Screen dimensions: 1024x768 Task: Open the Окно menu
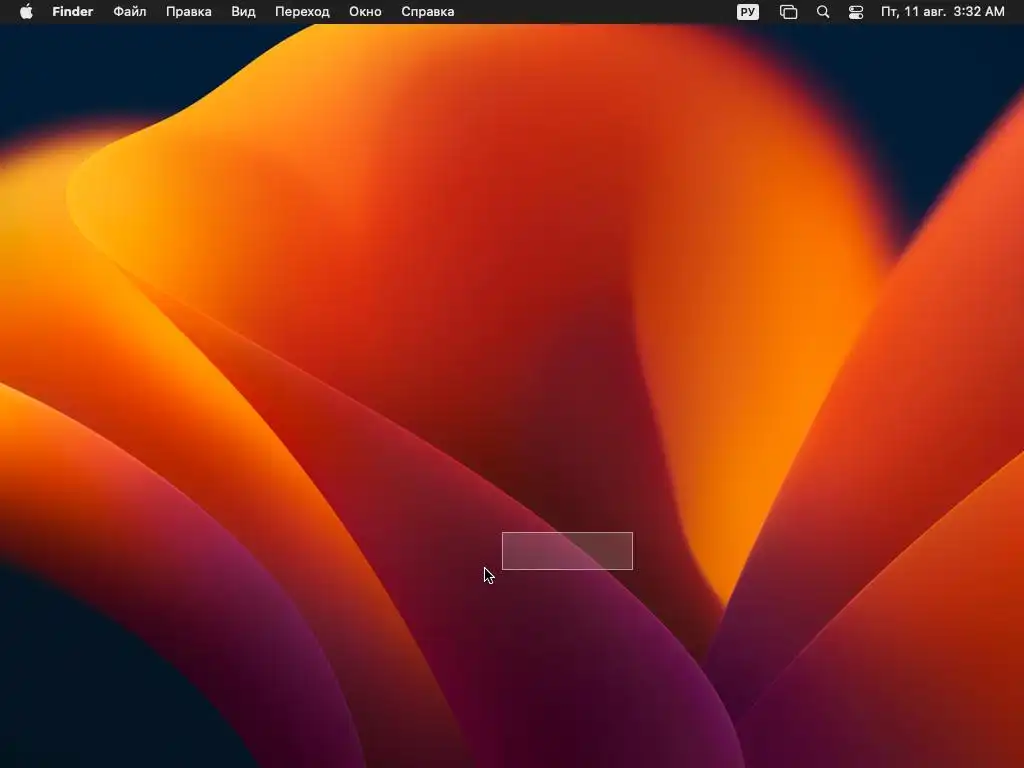[365, 12]
